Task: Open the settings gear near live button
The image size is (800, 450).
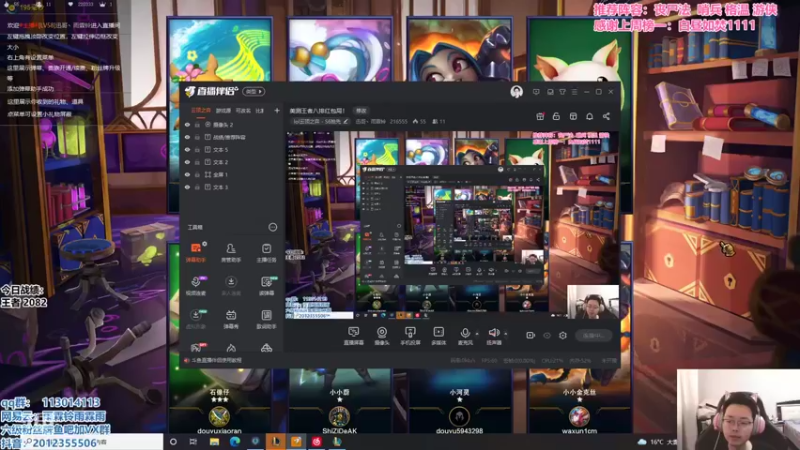Action: (563, 335)
